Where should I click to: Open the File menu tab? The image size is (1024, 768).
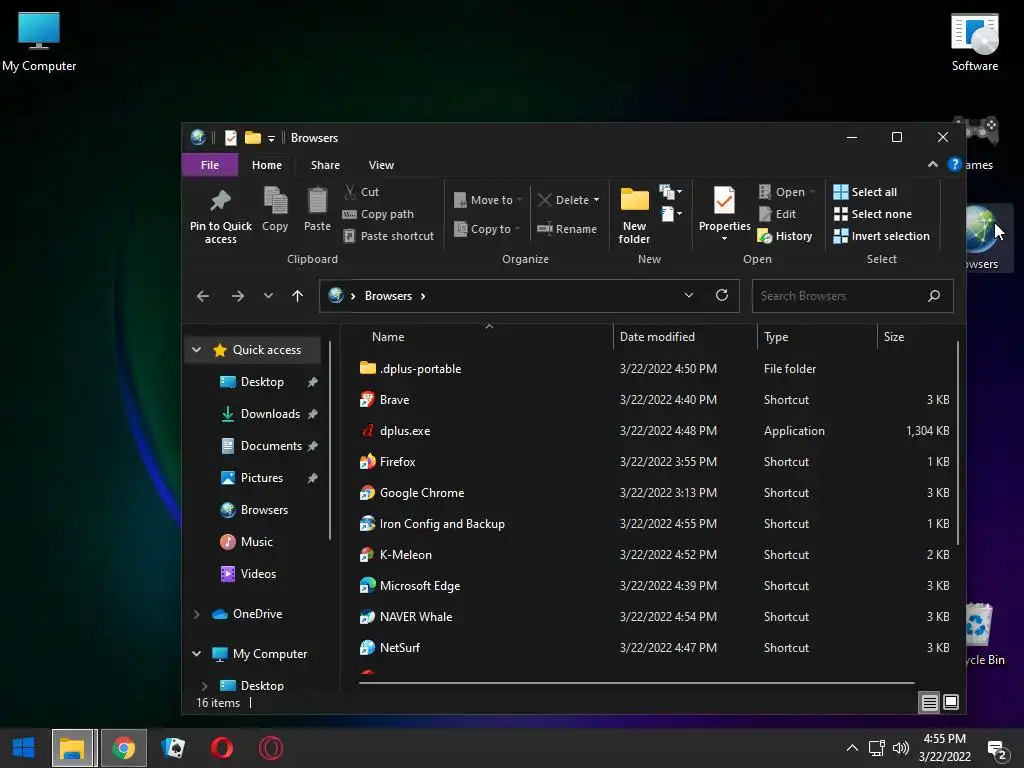(210, 165)
